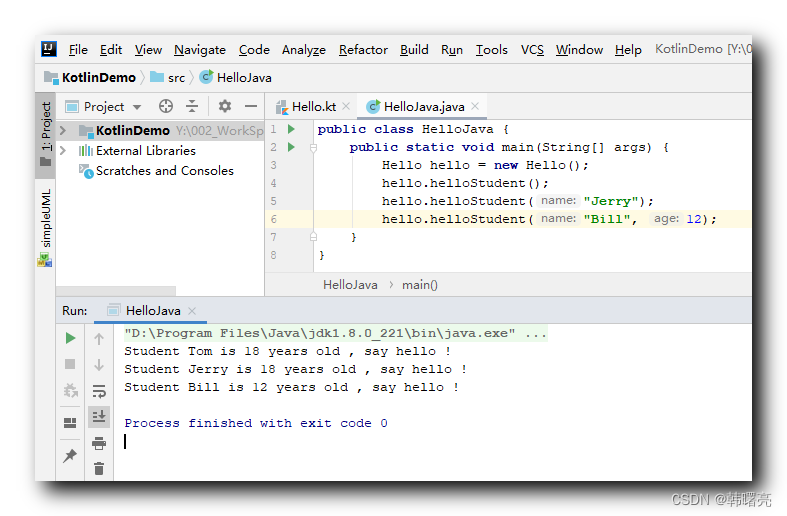Click line number 3 in the gutter
Image resolution: width=787 pixels, height=516 pixels.
coord(274,165)
